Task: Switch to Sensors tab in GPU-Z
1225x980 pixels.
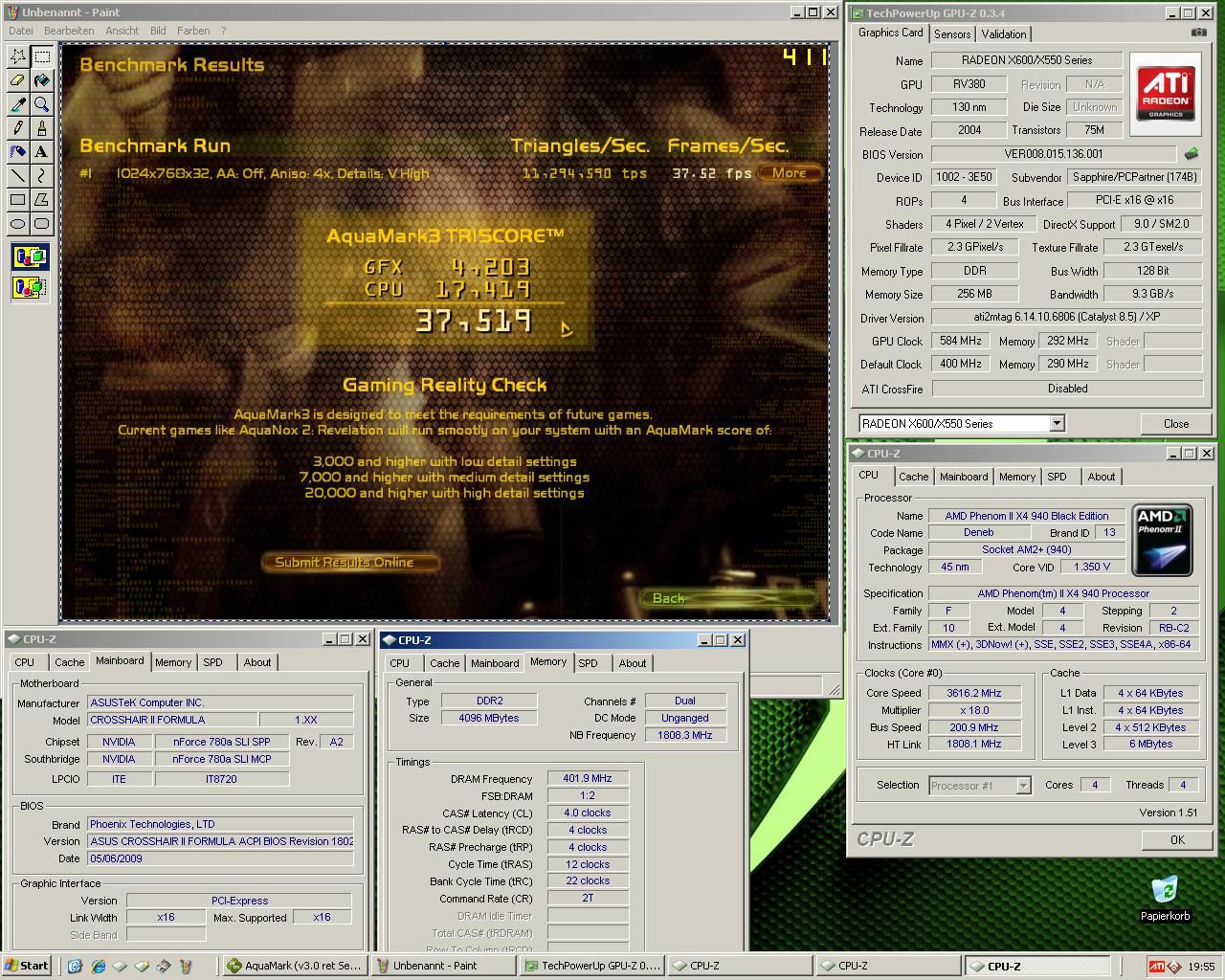Action: tap(952, 33)
